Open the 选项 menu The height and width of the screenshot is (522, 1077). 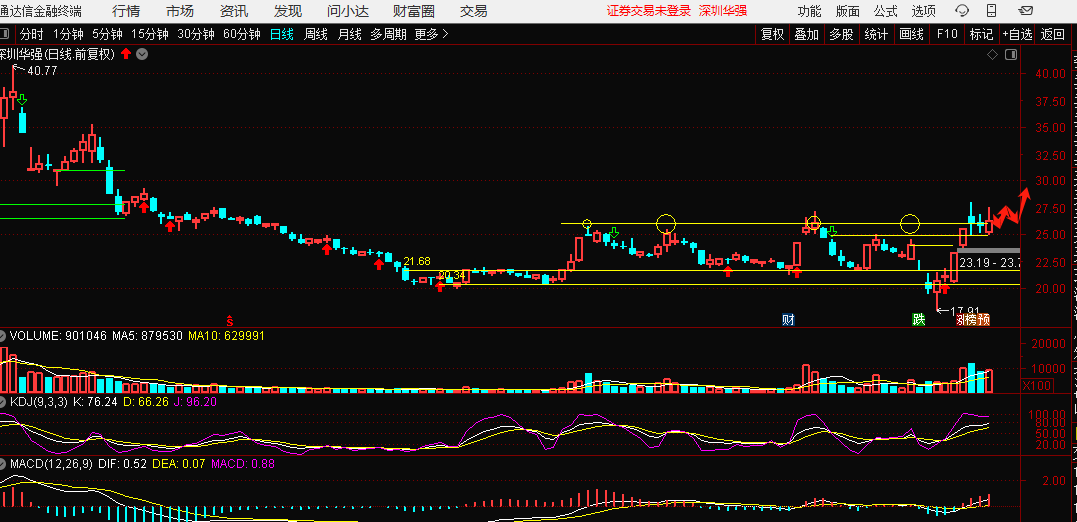(x=924, y=11)
